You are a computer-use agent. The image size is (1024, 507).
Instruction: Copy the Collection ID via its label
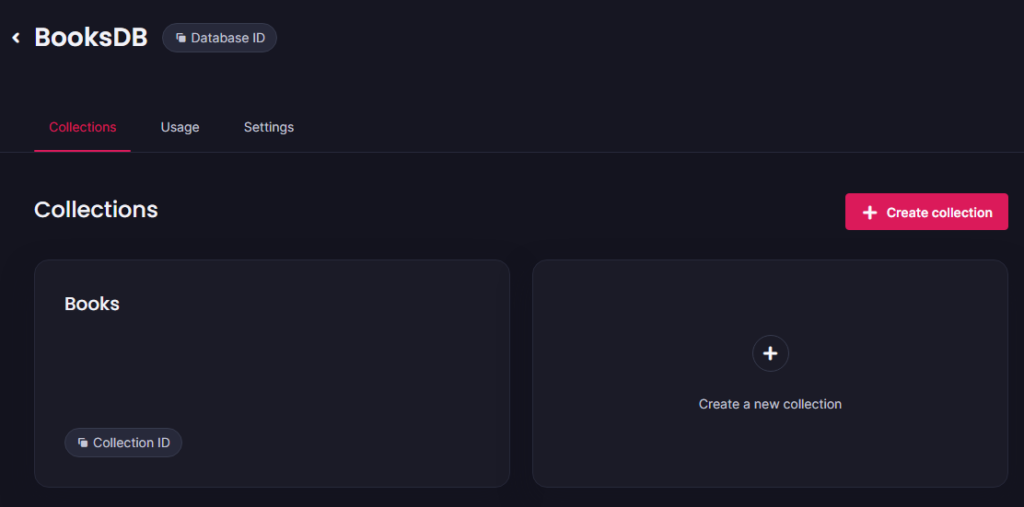pyautogui.click(x=131, y=442)
